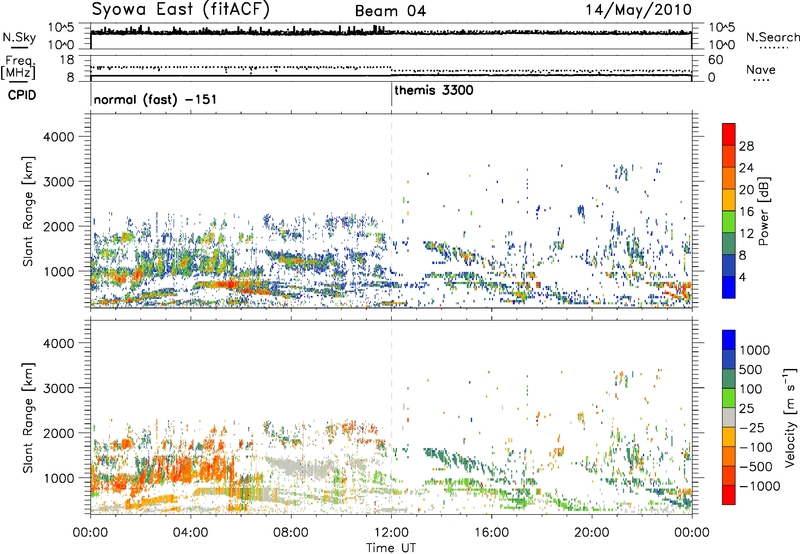
Task: Click the "Nave" legend label
Action: pos(761,69)
